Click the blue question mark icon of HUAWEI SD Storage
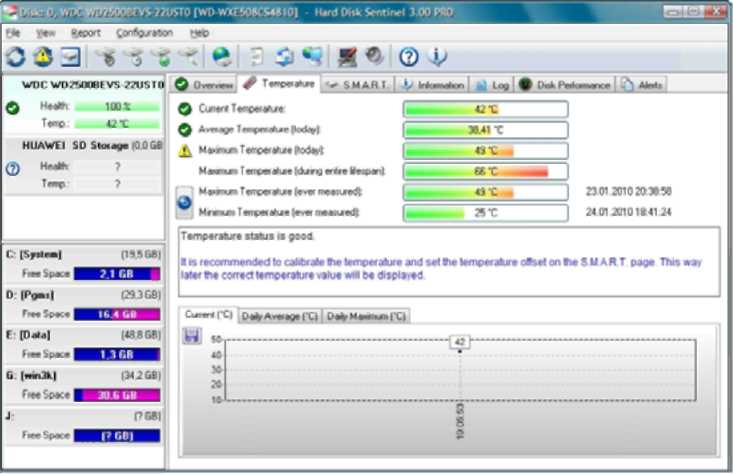This screenshot has width=733, height=475. tap(13, 168)
